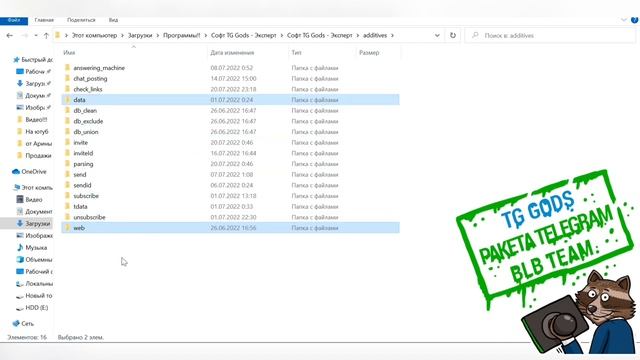Screen dimensions: 640x360
Task: Click Программы!! in the address path
Action: 182,36
